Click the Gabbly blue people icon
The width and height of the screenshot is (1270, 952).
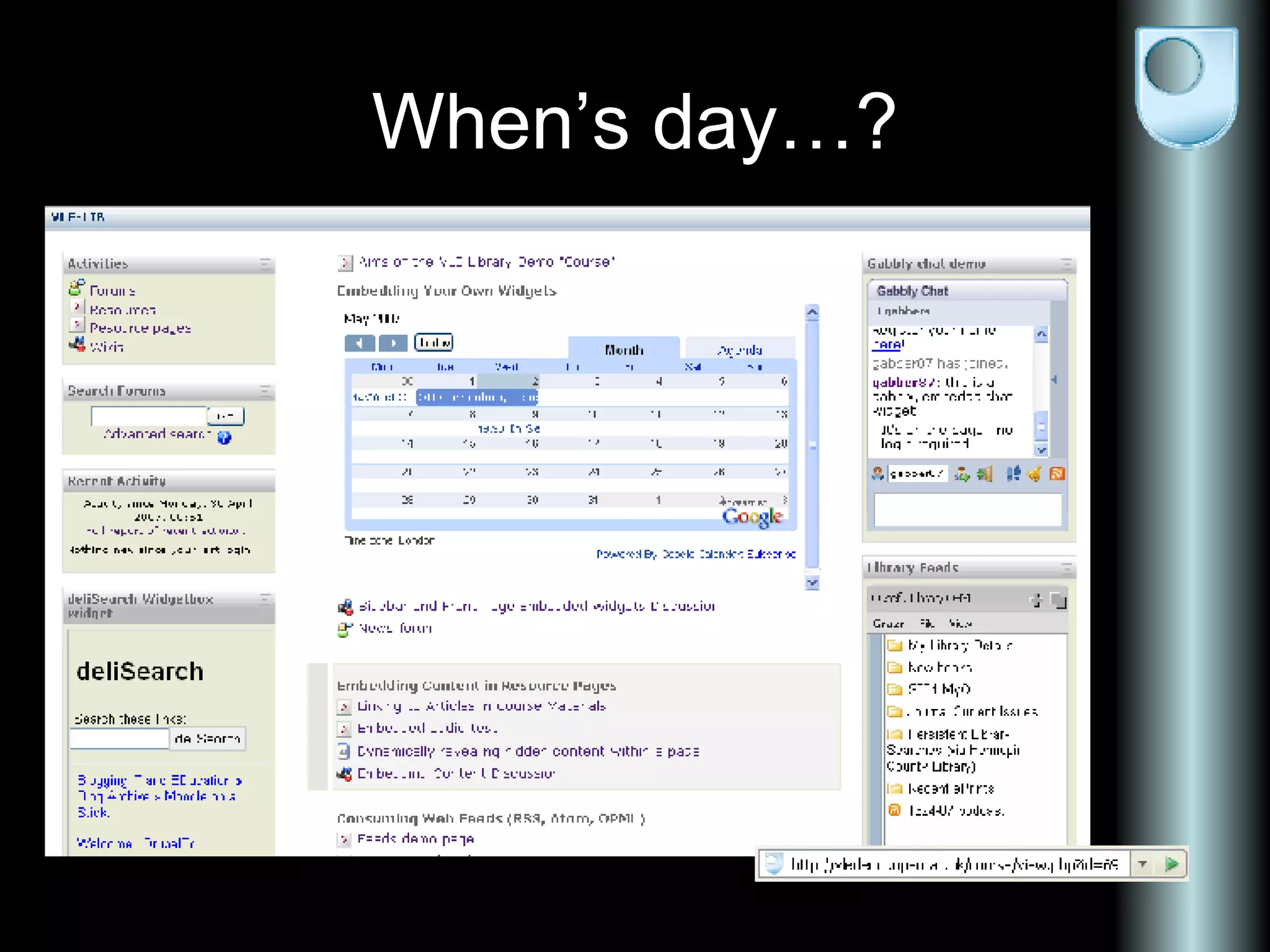click(1013, 474)
